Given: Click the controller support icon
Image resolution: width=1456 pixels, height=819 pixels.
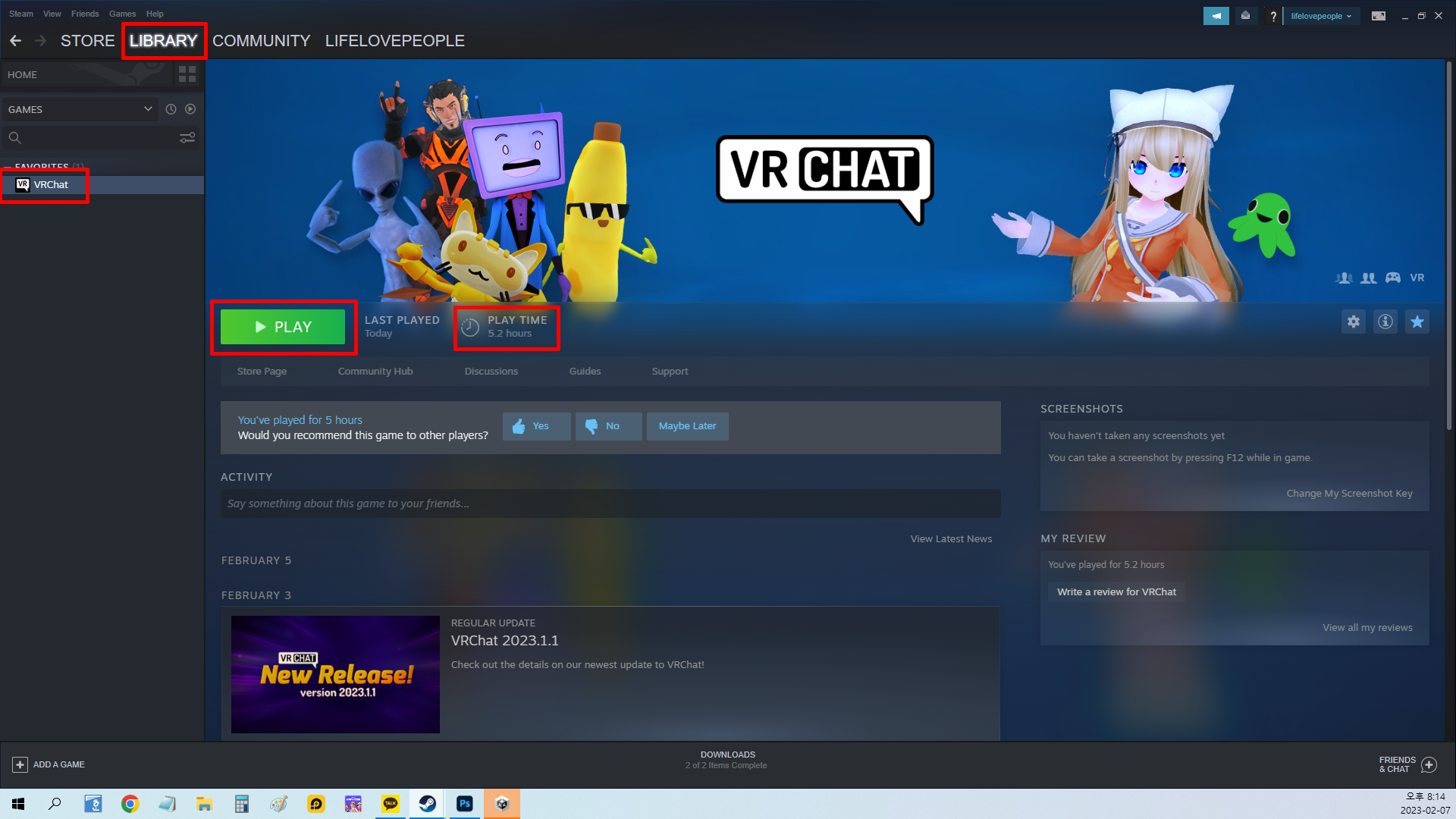Looking at the screenshot, I should (1393, 278).
